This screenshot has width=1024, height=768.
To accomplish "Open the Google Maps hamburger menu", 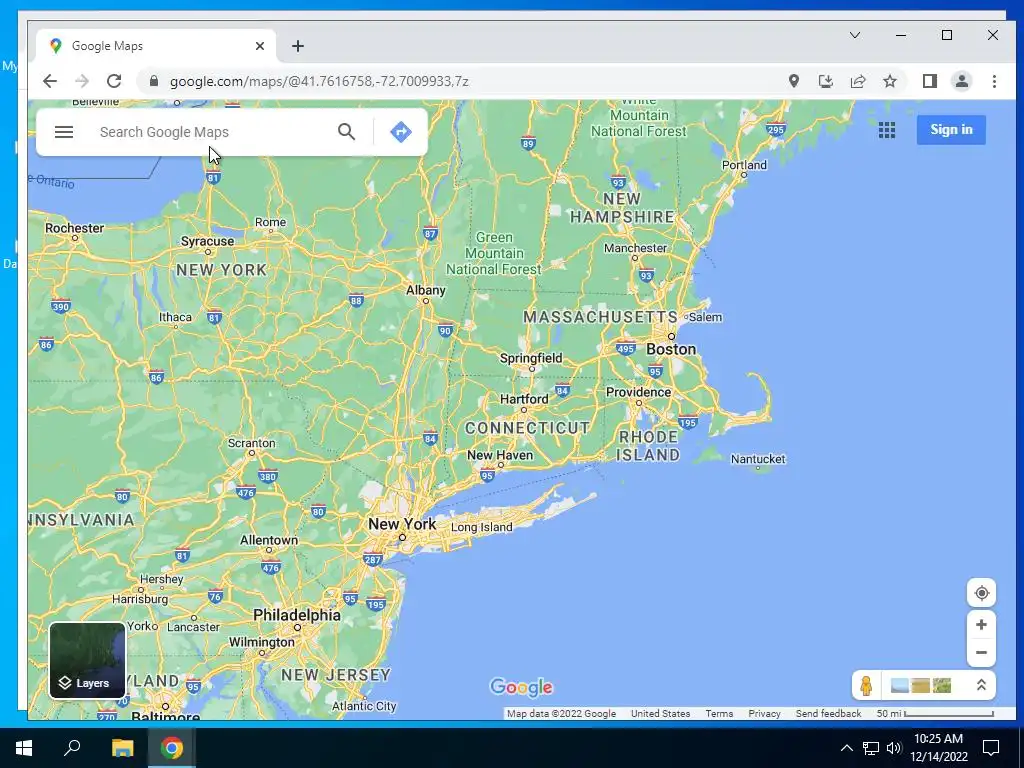I will tap(63, 132).
